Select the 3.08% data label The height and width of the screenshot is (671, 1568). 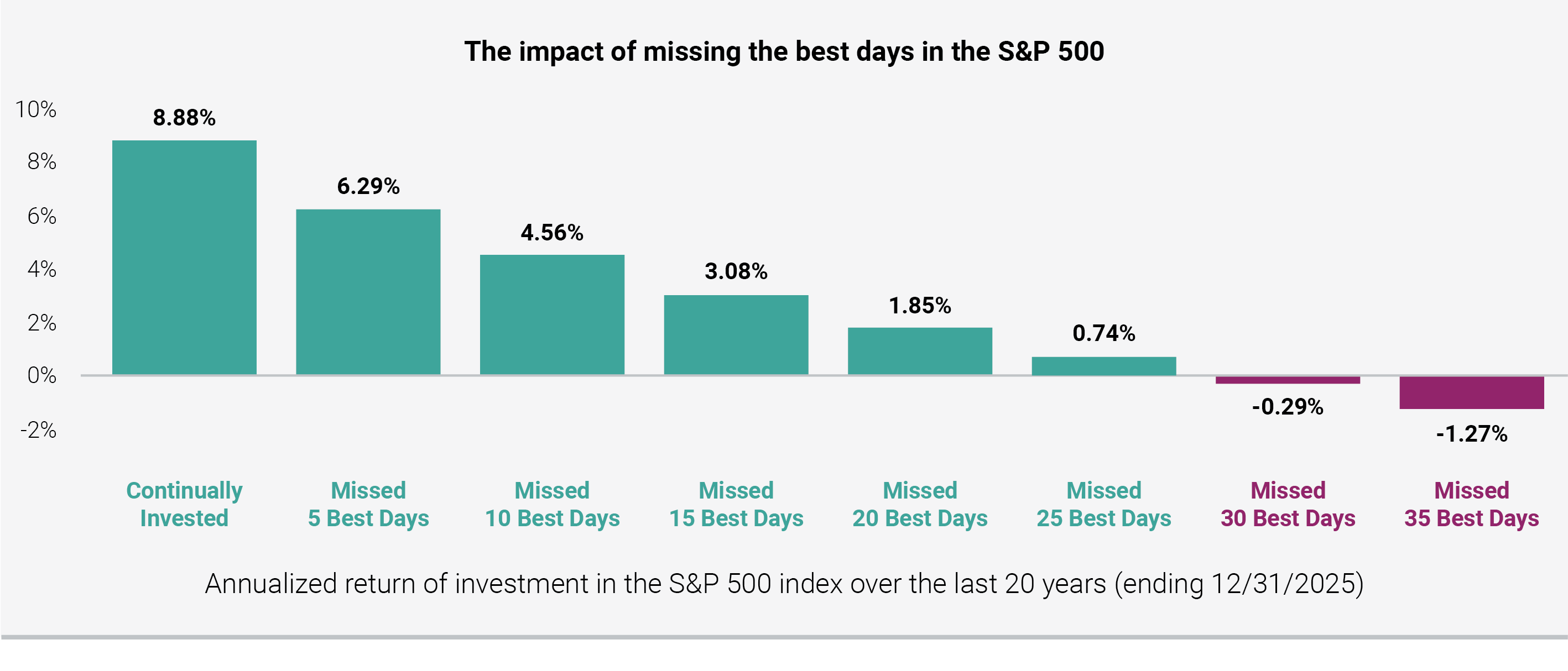coord(736,271)
